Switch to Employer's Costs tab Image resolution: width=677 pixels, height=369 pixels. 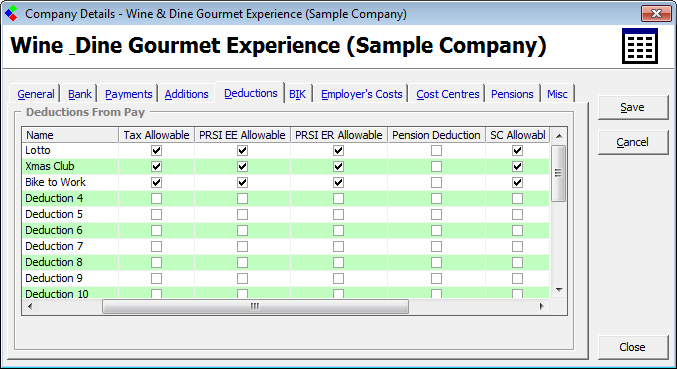[x=361, y=94]
